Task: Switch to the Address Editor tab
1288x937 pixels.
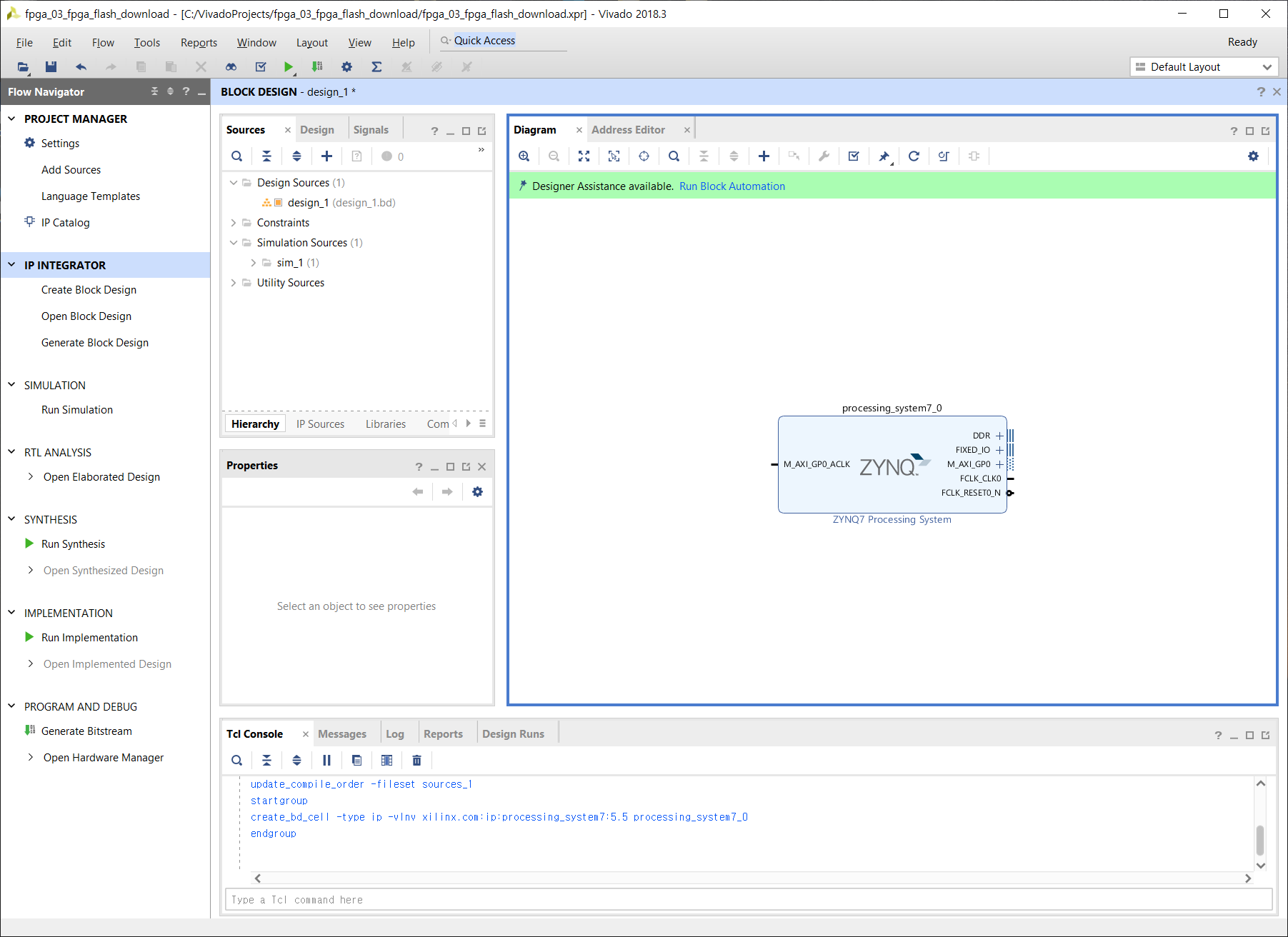Action: (x=628, y=130)
